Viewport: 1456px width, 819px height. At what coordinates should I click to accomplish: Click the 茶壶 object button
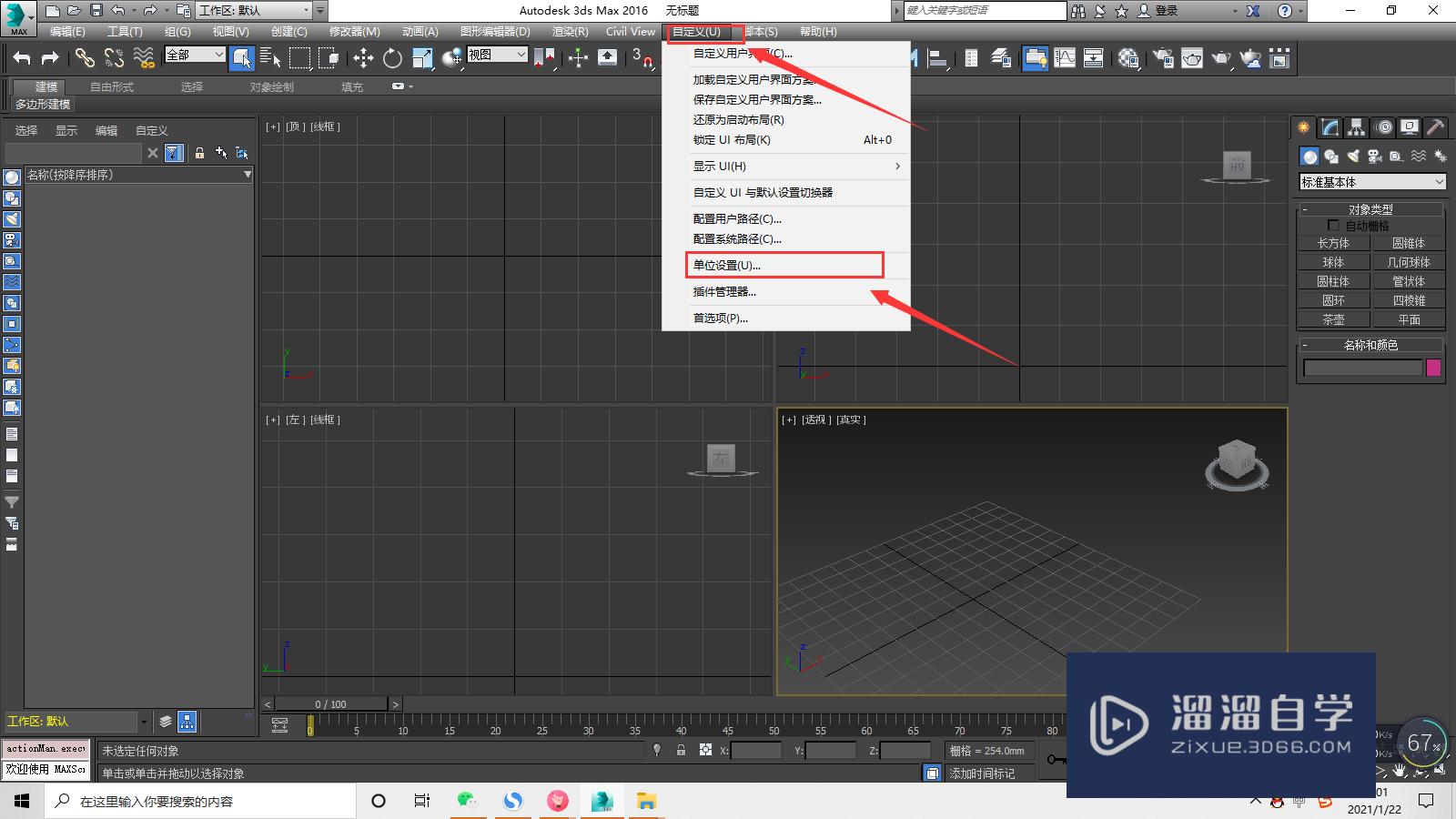1333,320
